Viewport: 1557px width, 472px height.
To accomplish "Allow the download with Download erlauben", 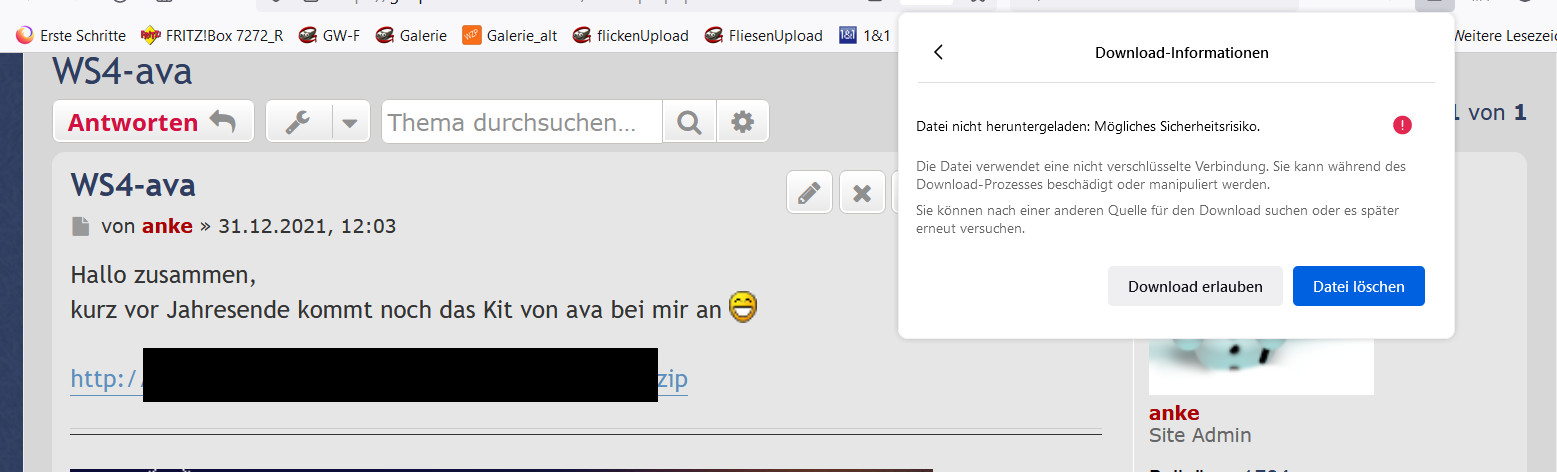I will pyautogui.click(x=1195, y=286).
